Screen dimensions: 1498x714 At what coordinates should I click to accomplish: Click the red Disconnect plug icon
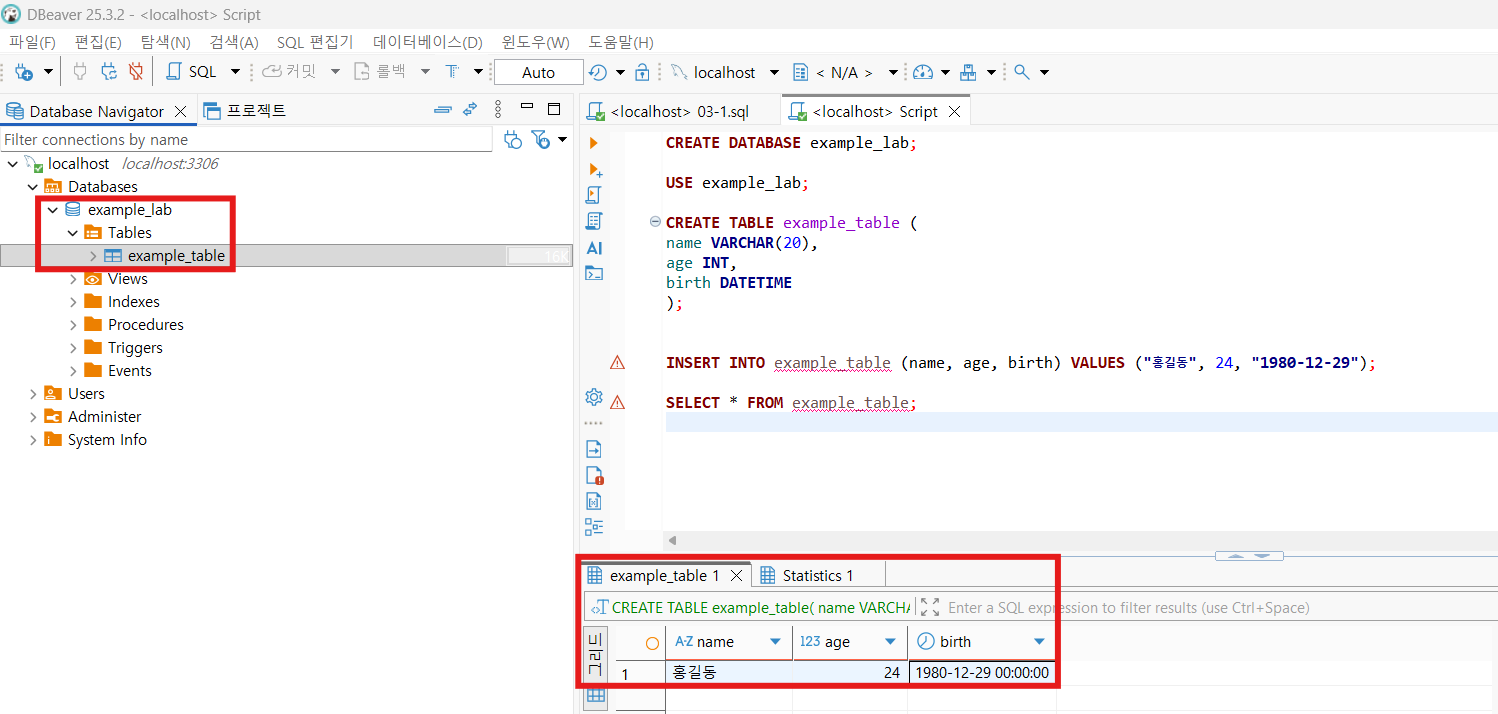136,72
